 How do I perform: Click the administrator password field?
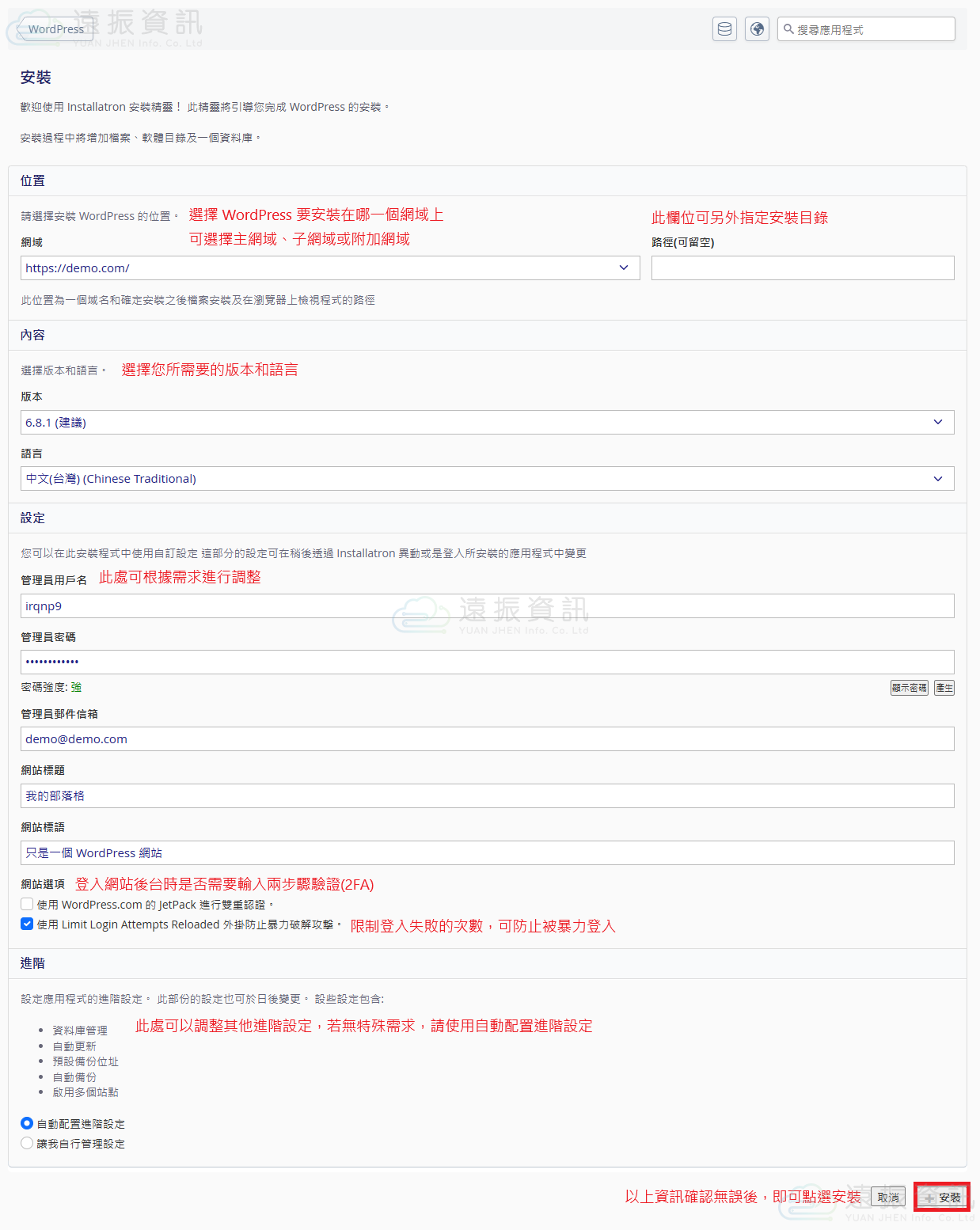click(x=487, y=662)
